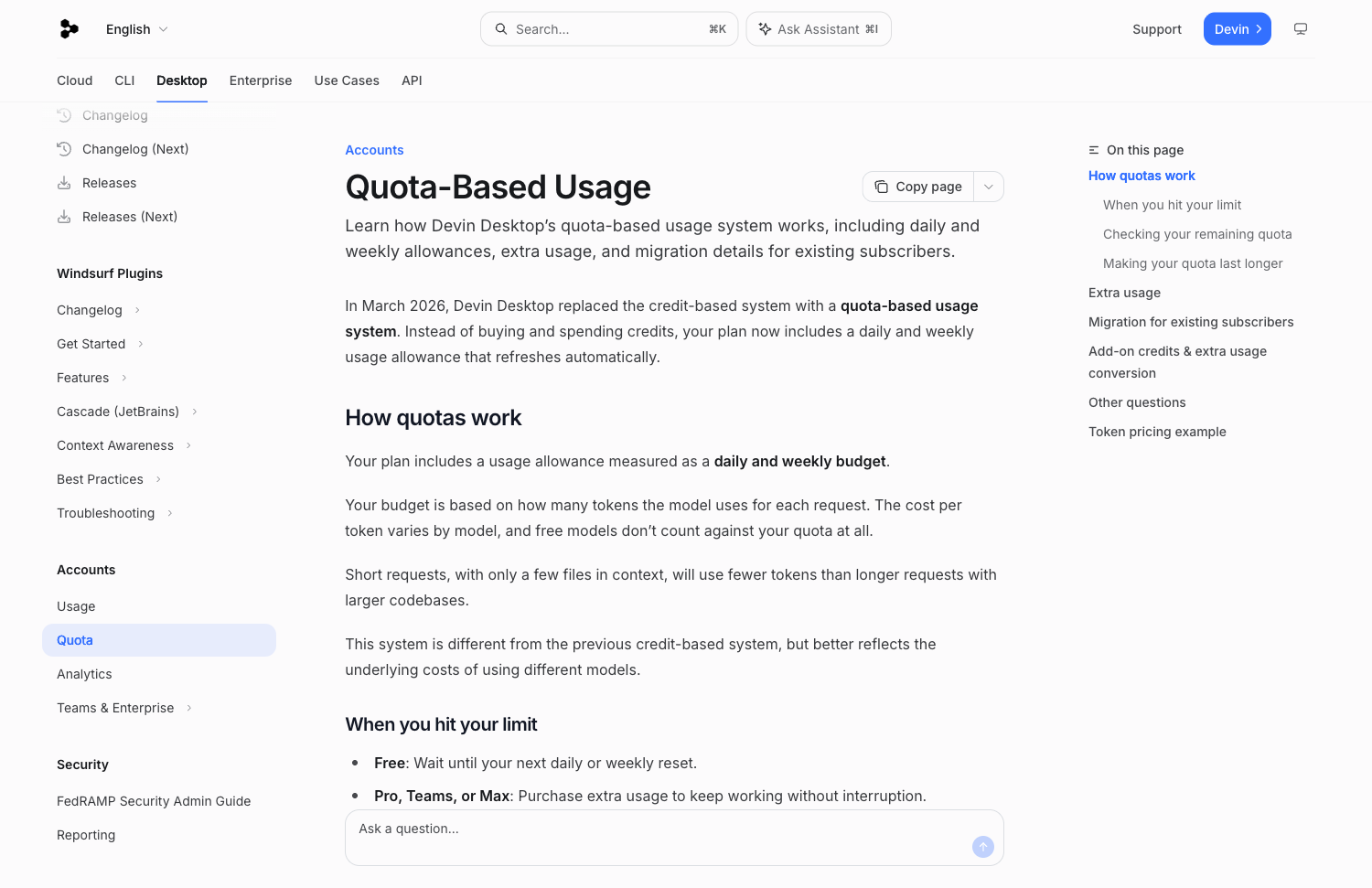Open FedRAMP Security Admin Guide
This screenshot has height=888, width=1372.
[x=154, y=801]
